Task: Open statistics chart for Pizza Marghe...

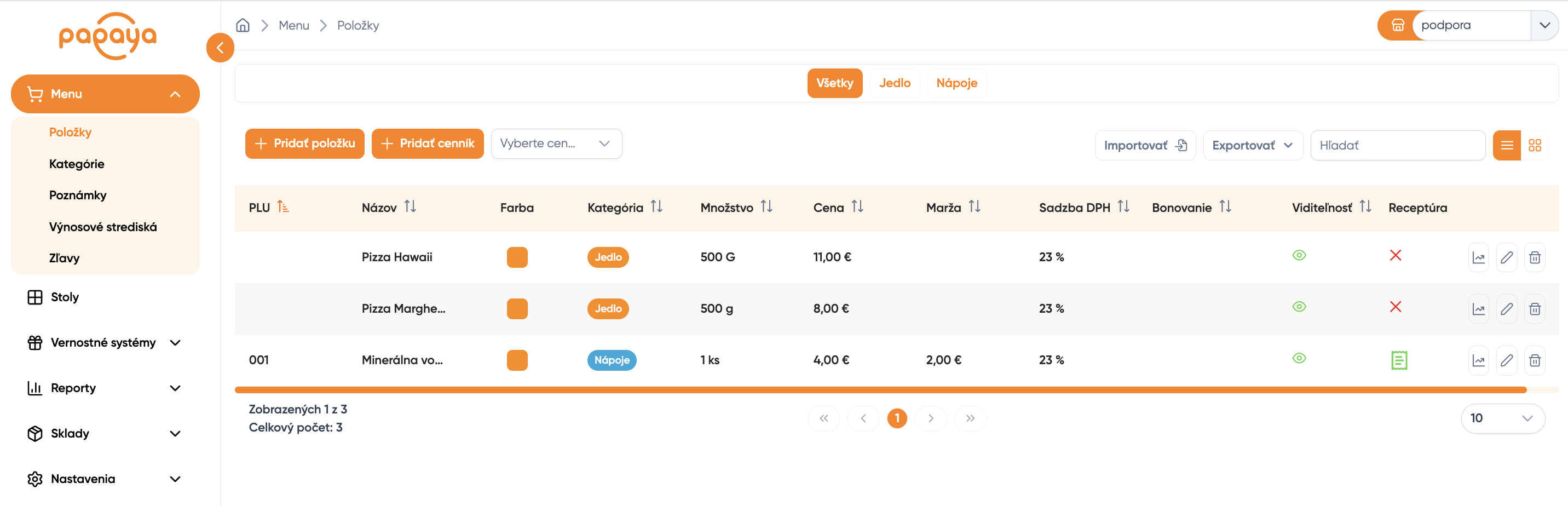Action: pyautogui.click(x=1479, y=309)
